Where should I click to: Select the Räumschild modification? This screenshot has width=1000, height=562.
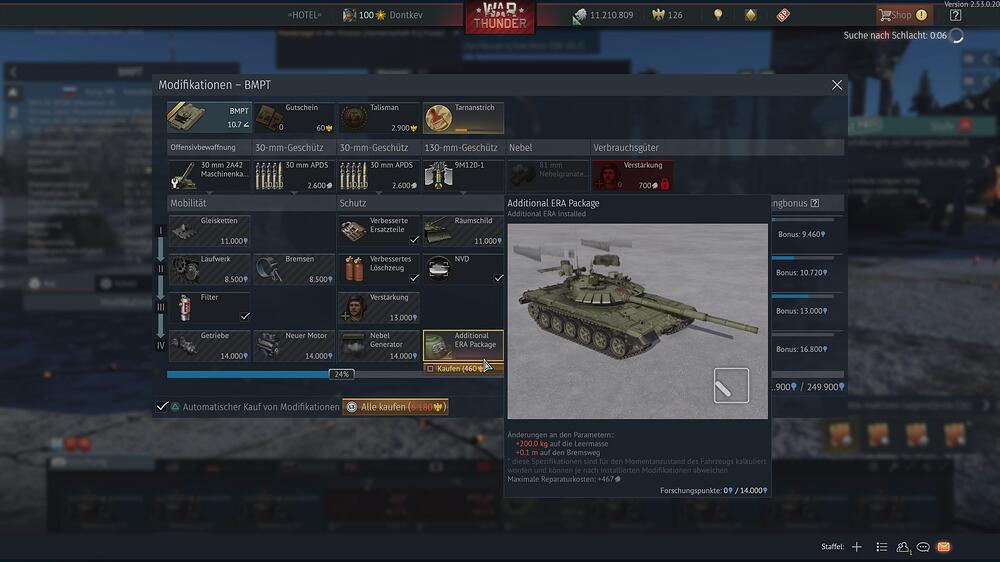click(x=463, y=231)
